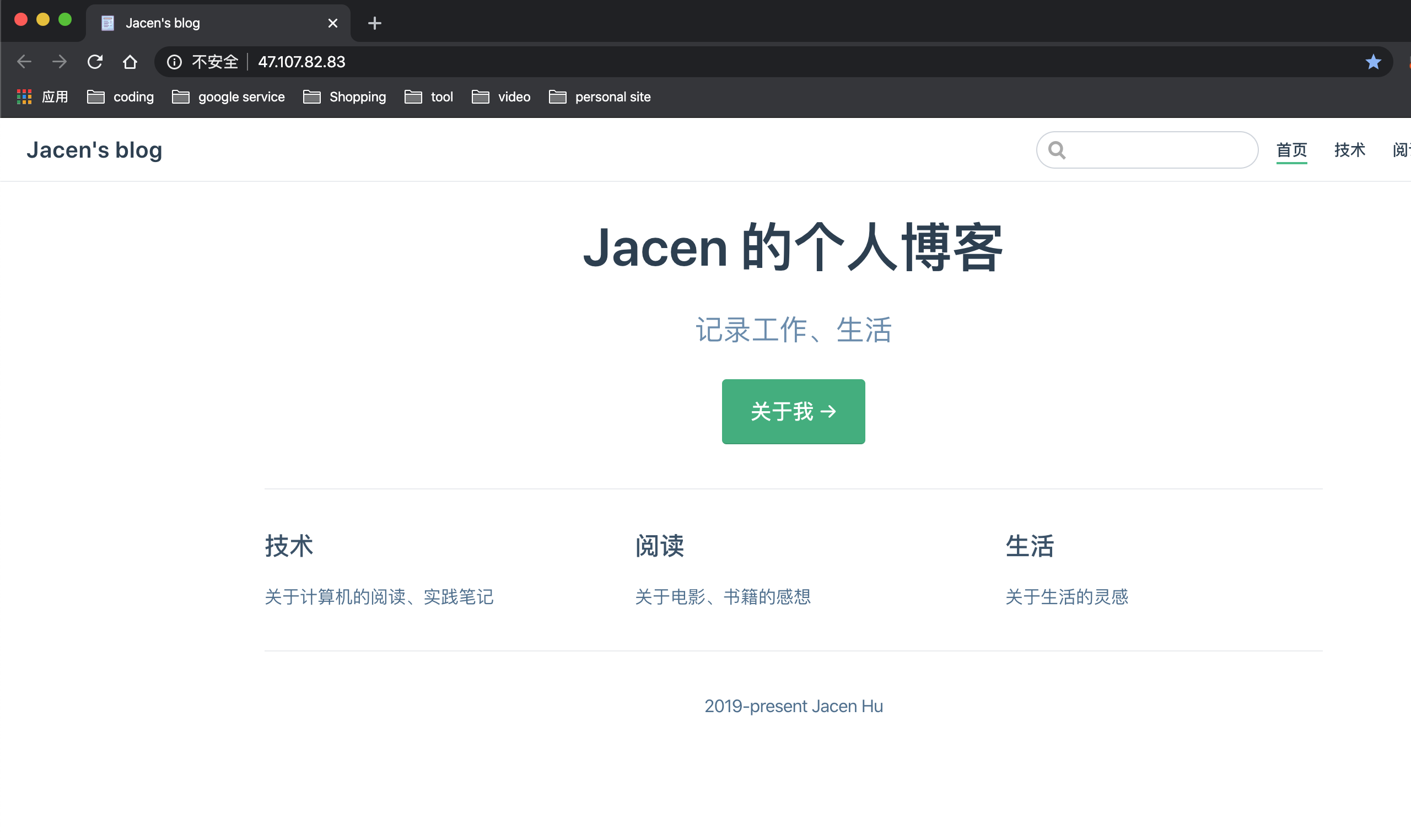
Task: Click the Jacen's blog site title
Action: coord(94,149)
